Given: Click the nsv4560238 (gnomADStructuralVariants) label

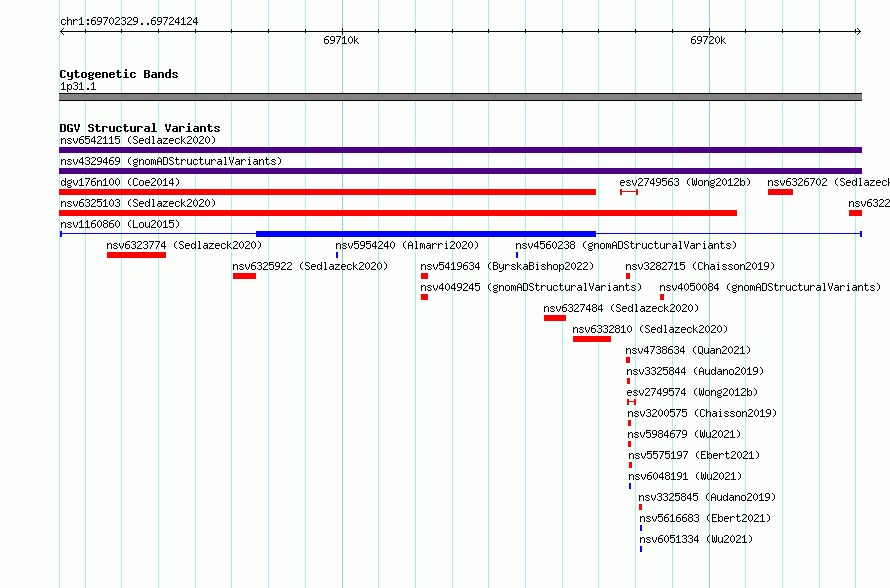Looking at the screenshot, I should (x=626, y=245).
